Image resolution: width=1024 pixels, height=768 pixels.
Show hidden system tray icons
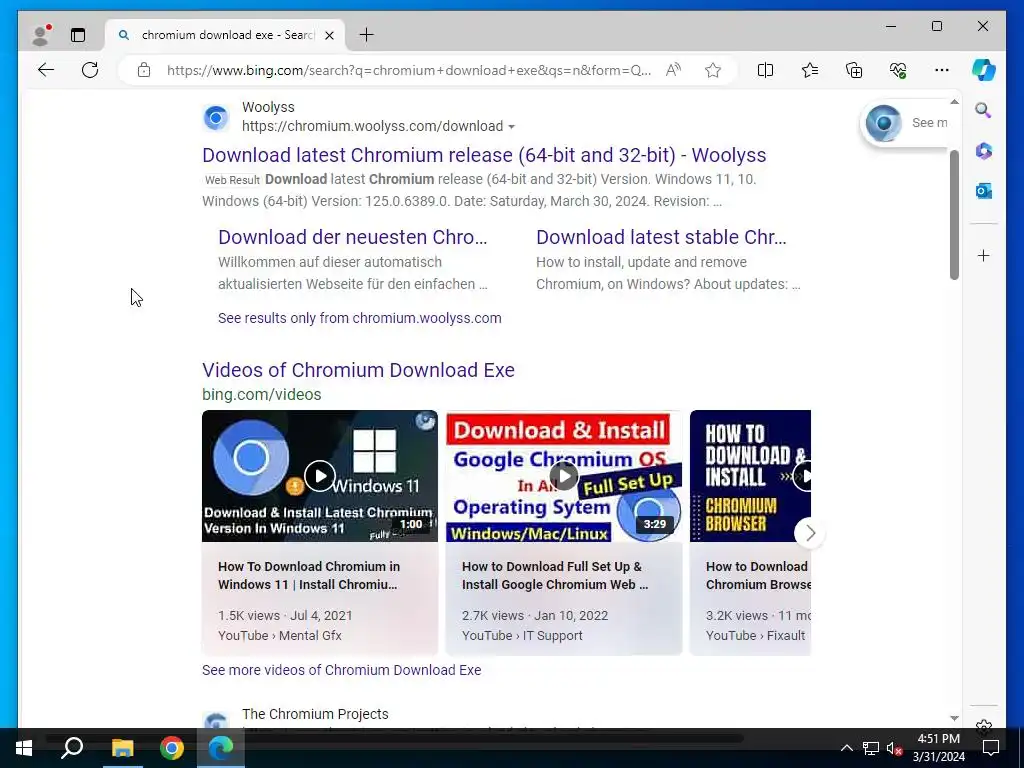click(846, 748)
